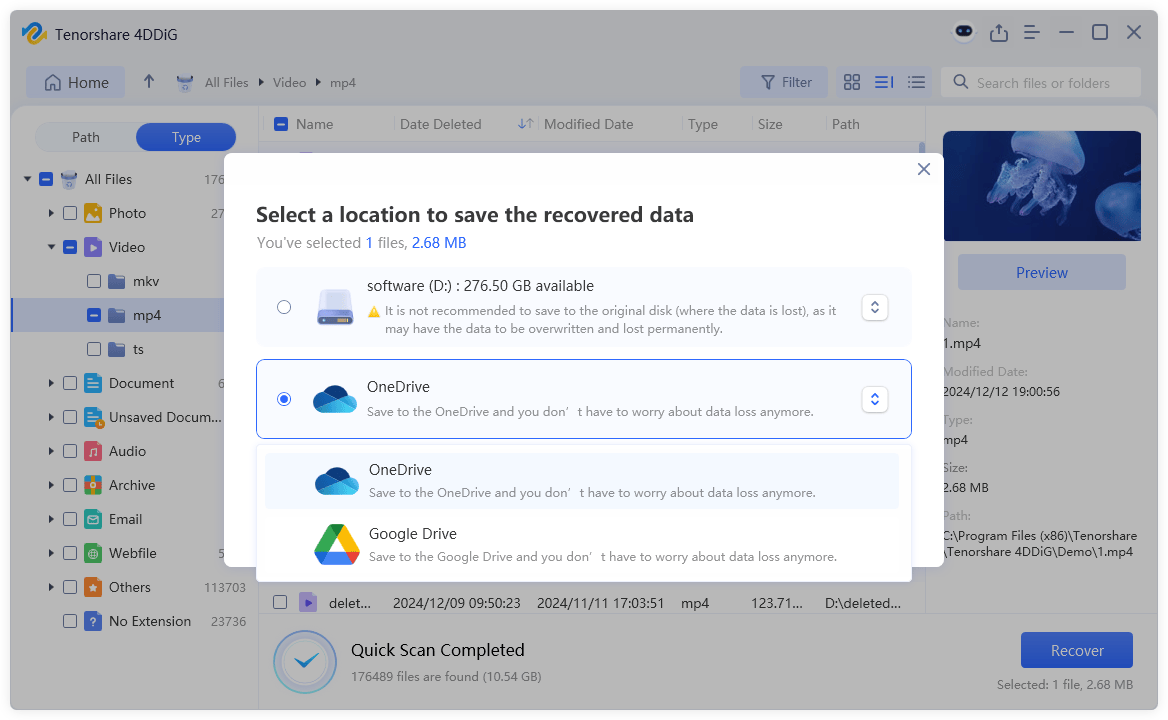Open the software (D:) drive dropdown
1168x720 pixels.
[874, 307]
